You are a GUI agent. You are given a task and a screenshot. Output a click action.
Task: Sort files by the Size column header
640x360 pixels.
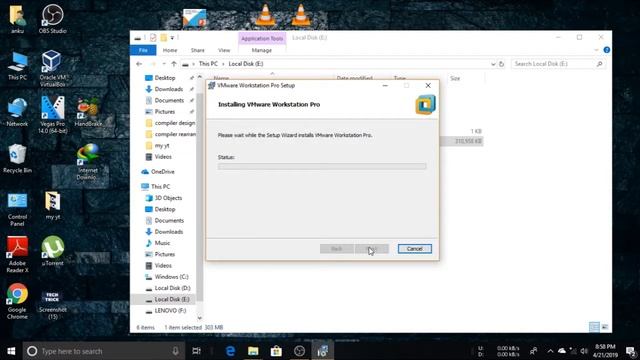pyautogui.click(x=455, y=78)
